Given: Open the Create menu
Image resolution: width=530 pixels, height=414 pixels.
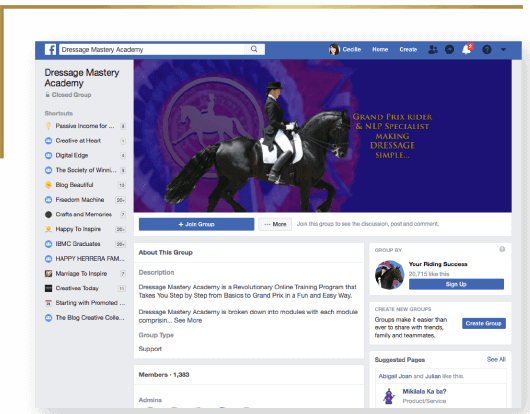Looking at the screenshot, I should click(408, 49).
